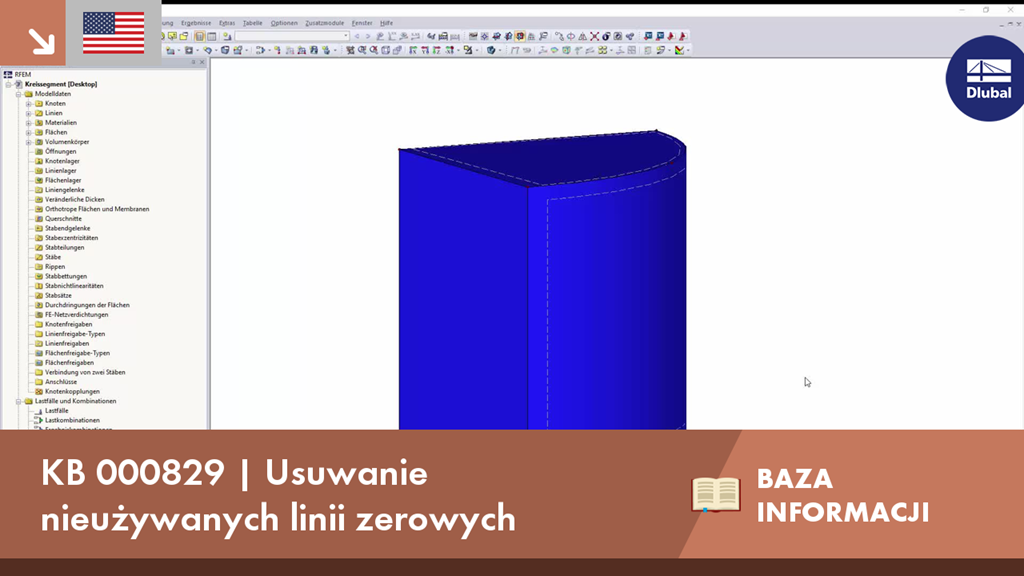Click the Lastfälle load icon
This screenshot has height=576, width=1024.
click(x=39, y=411)
